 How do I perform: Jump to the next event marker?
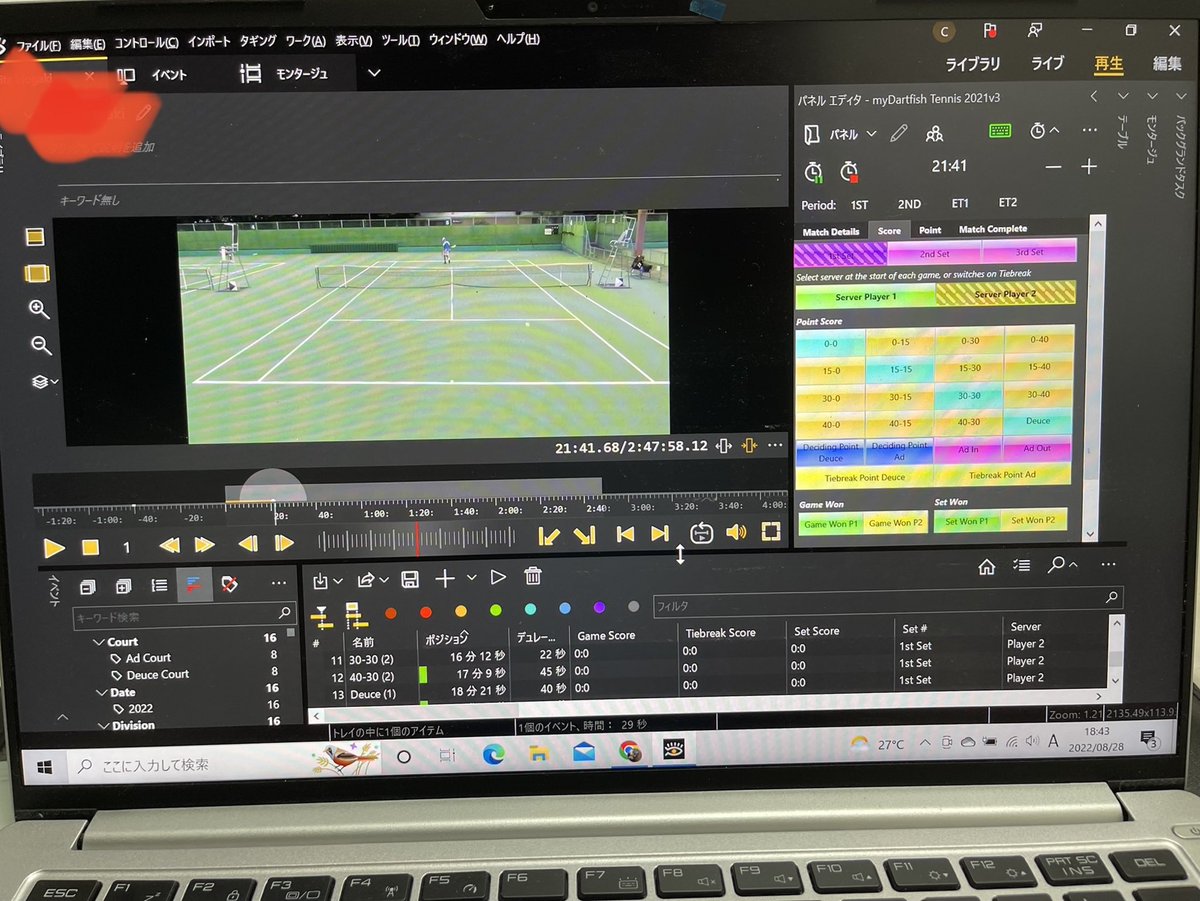[x=659, y=534]
